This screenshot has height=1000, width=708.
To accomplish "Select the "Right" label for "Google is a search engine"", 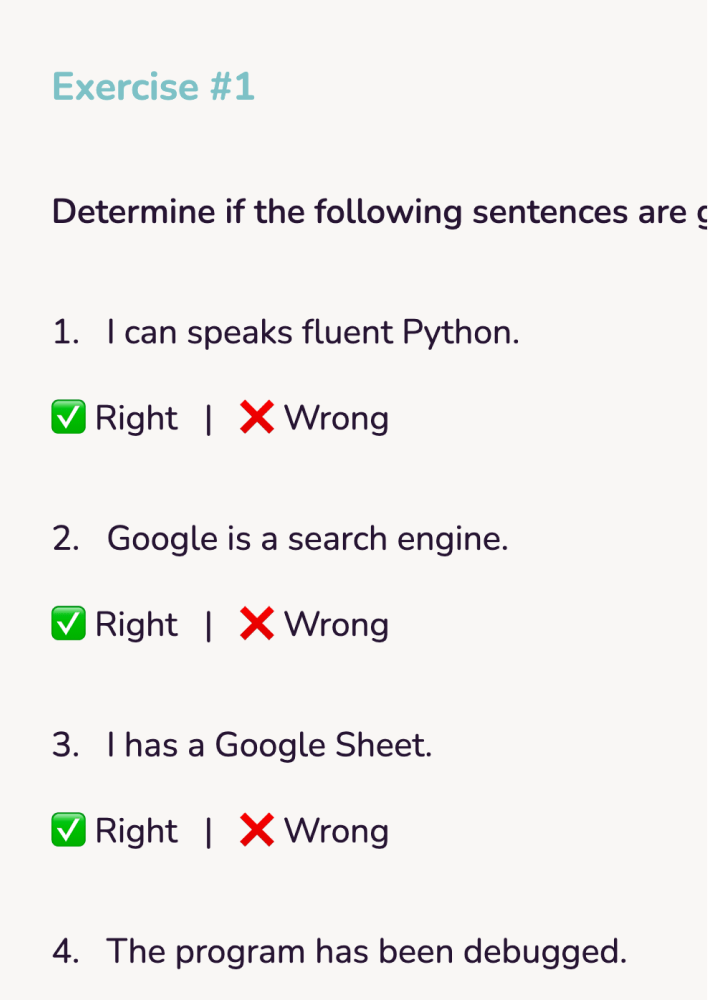I will pos(136,625).
